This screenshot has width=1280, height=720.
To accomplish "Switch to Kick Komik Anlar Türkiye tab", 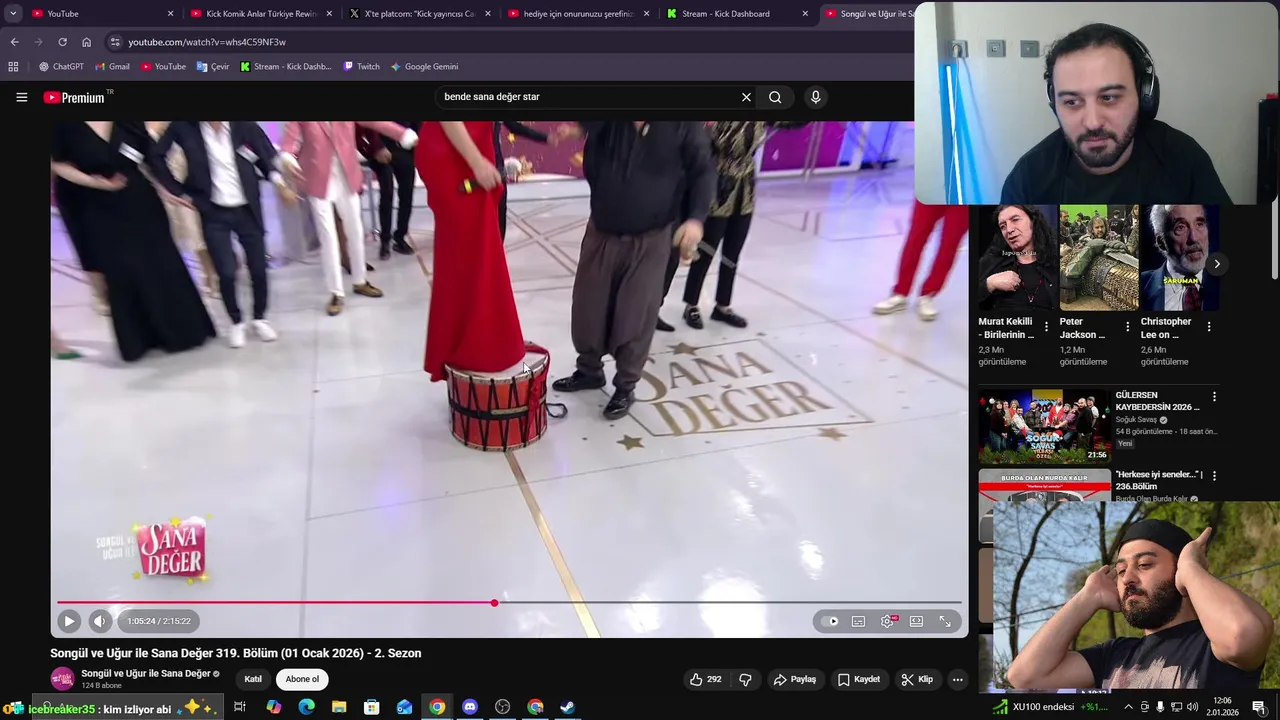I will pos(260,13).
